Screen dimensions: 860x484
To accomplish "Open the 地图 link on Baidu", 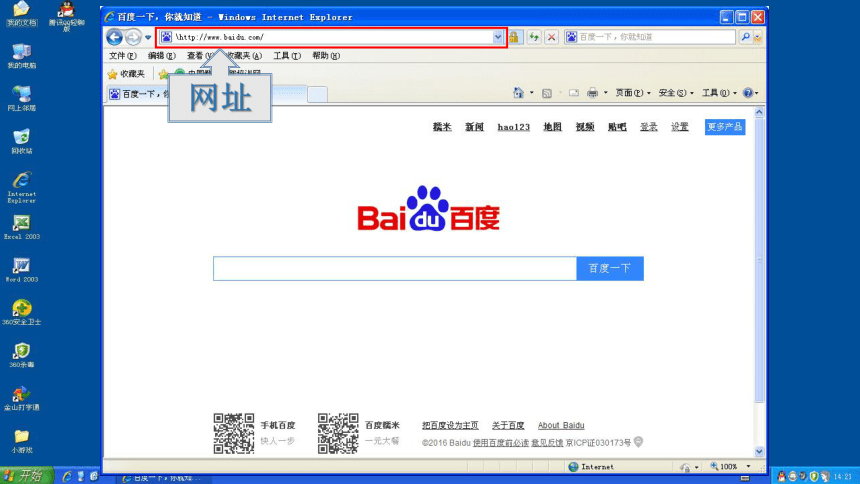I will point(552,127).
